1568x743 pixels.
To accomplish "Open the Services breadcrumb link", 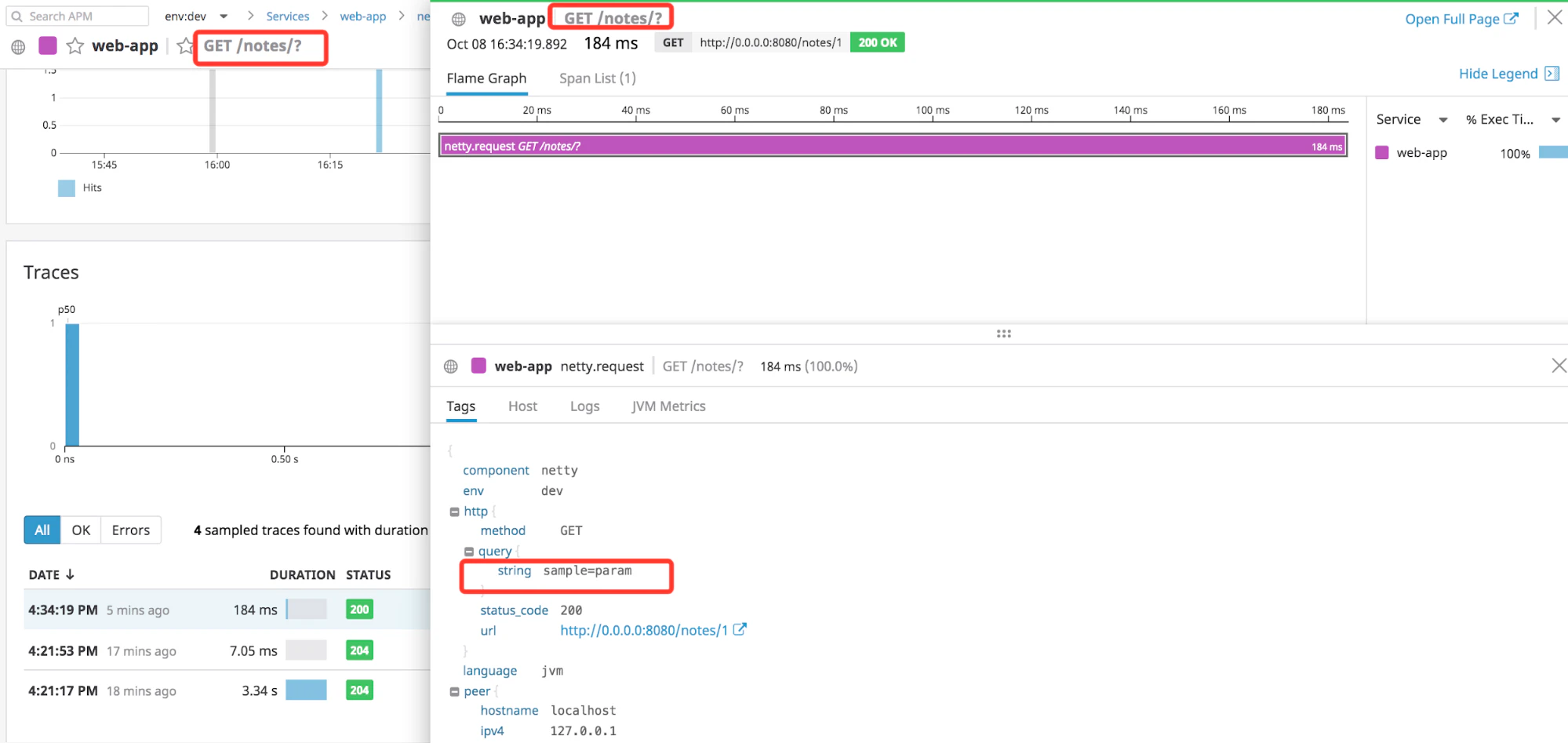I will tap(288, 16).
